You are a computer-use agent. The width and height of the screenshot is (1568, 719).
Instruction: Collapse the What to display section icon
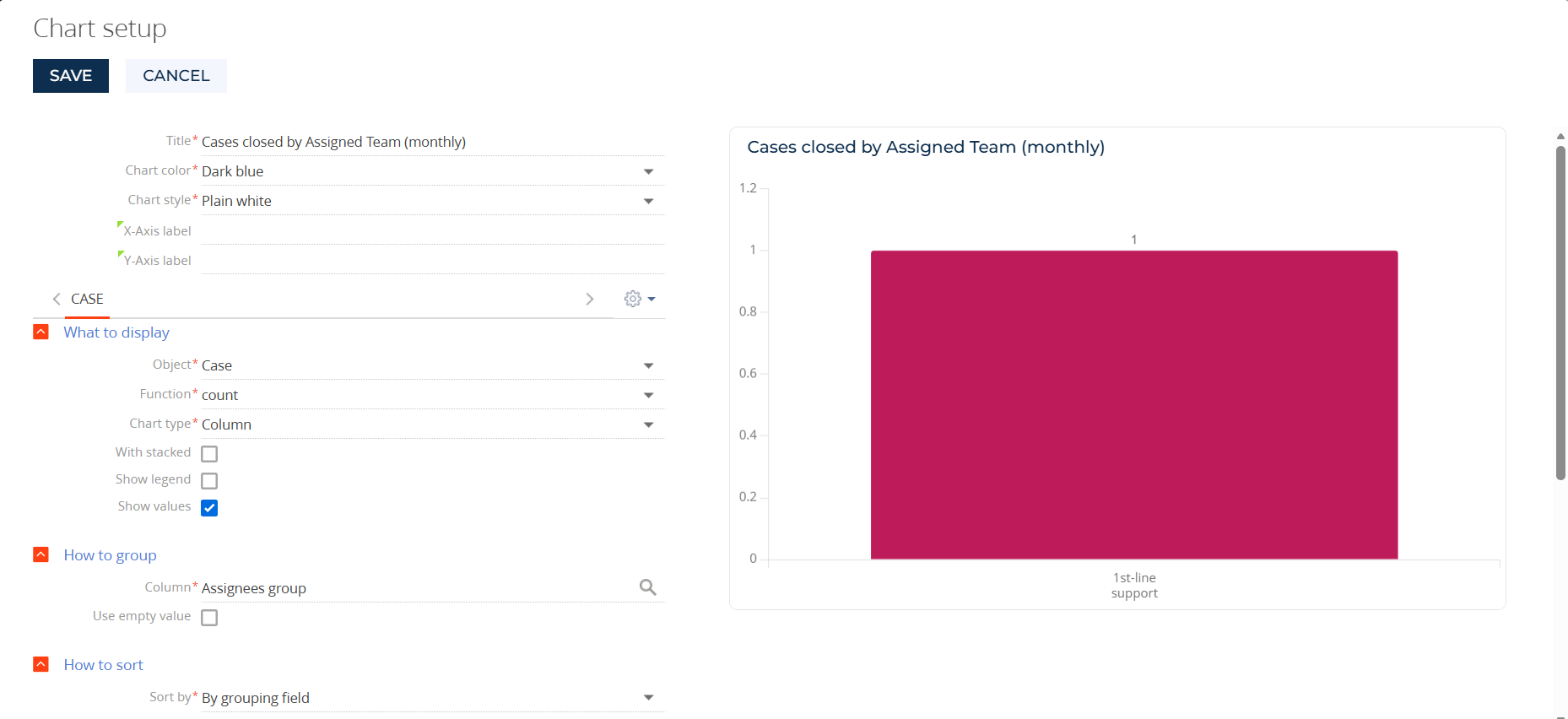(x=41, y=332)
